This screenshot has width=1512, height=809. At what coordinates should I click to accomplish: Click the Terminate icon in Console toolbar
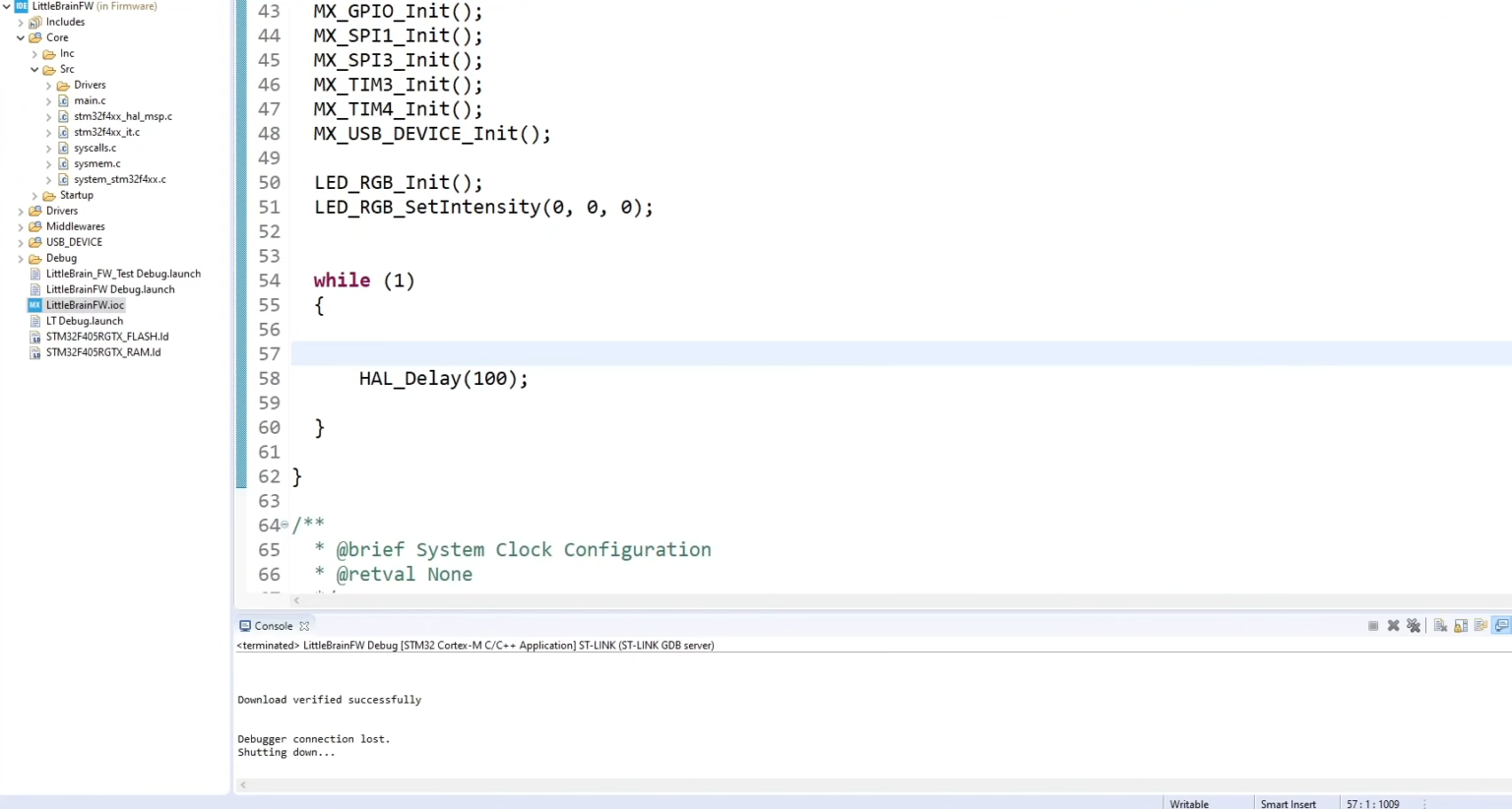1373,626
